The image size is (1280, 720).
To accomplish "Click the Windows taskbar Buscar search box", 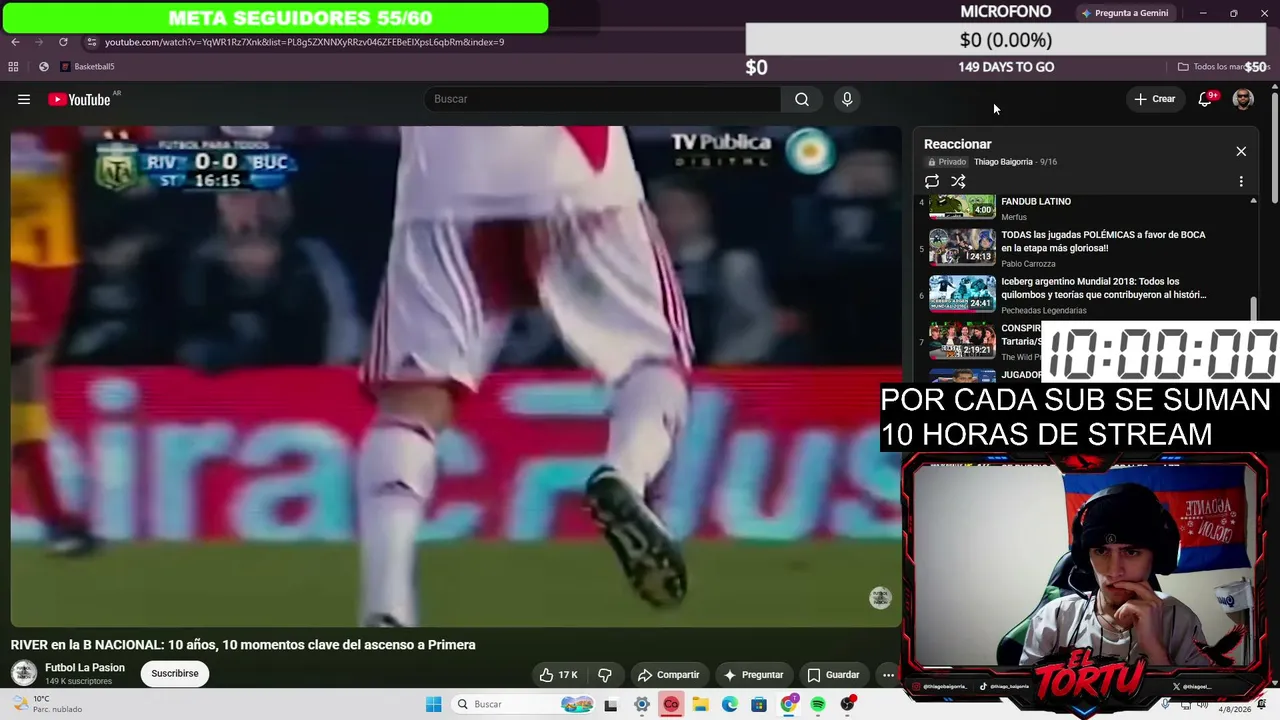I will coord(523,705).
